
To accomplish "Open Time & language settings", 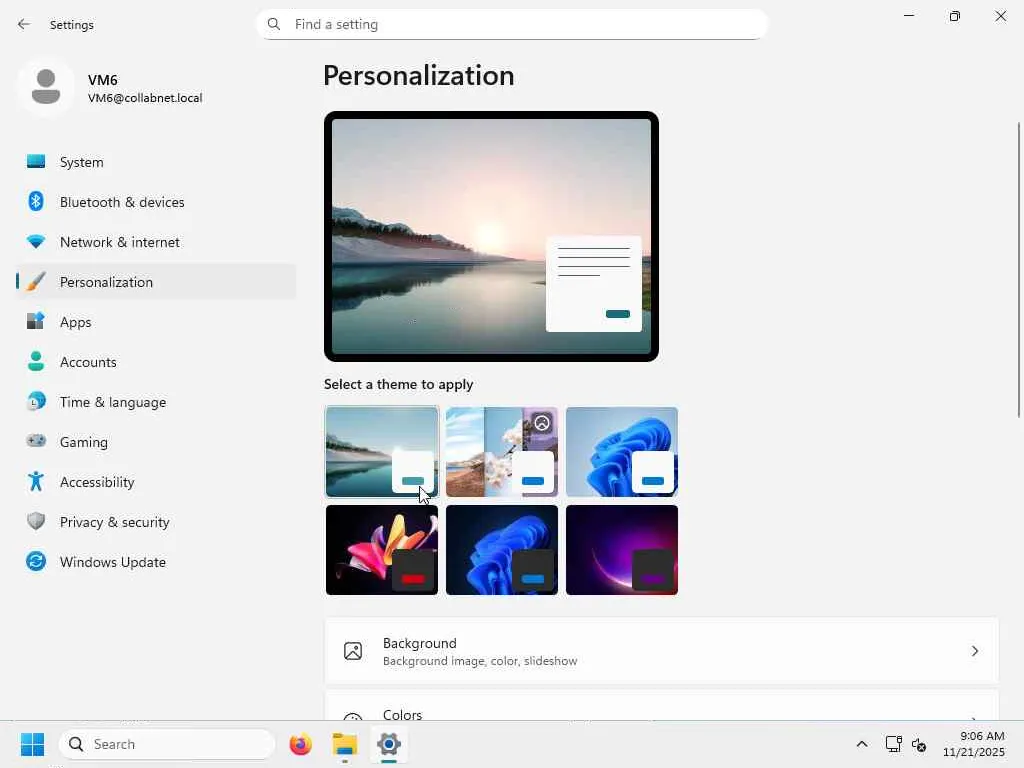I will coord(156,401).
